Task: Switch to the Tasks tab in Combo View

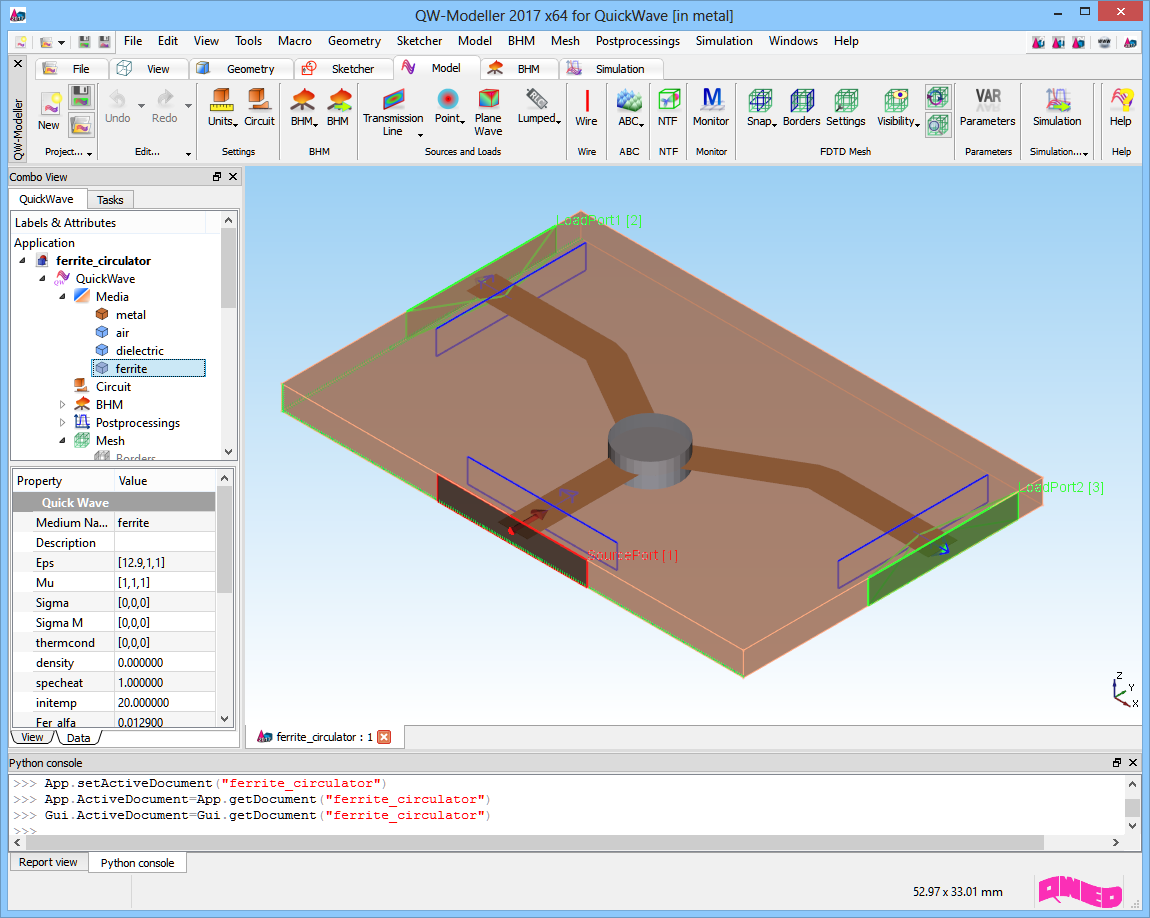Action: click(x=110, y=200)
